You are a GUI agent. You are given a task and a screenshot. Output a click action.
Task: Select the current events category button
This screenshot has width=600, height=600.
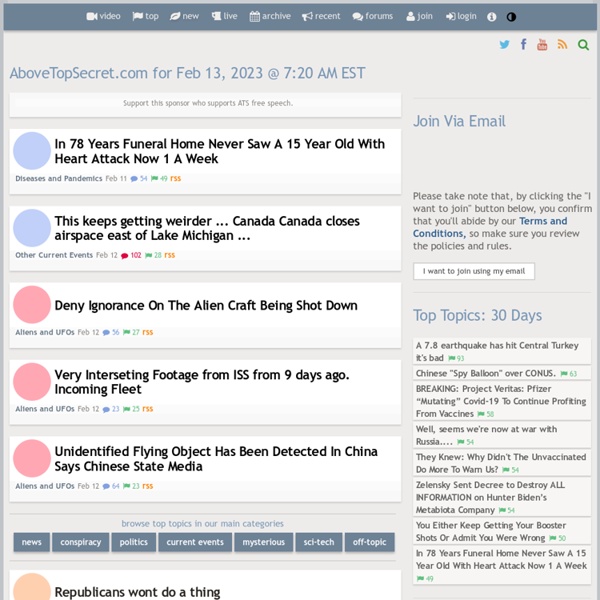(195, 542)
